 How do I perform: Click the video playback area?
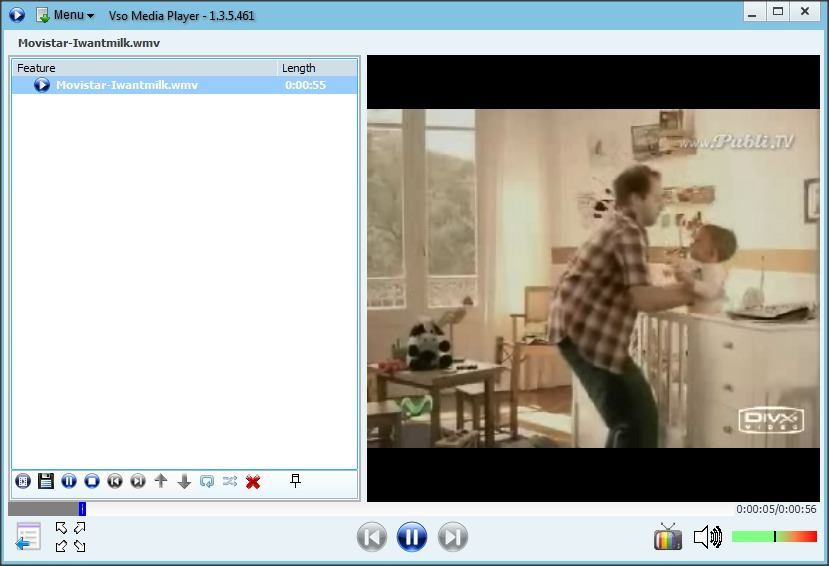pos(593,279)
